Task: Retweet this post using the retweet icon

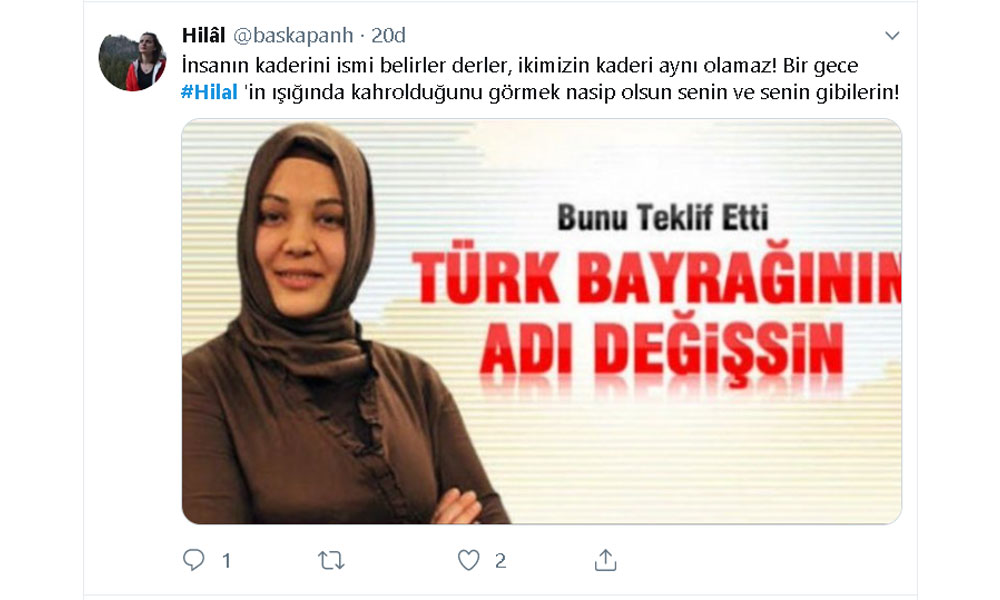Action: [331, 560]
